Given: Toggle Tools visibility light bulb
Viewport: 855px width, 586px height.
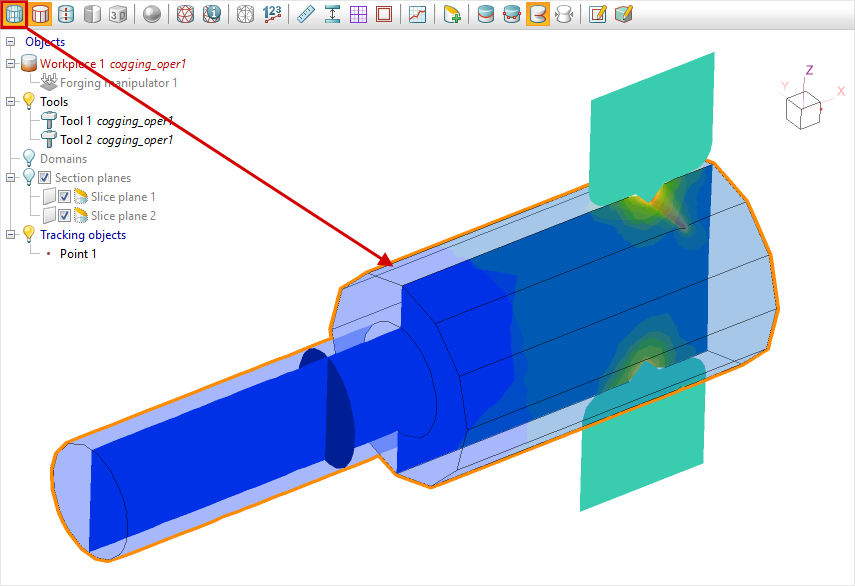Looking at the screenshot, I should pyautogui.click(x=29, y=102).
